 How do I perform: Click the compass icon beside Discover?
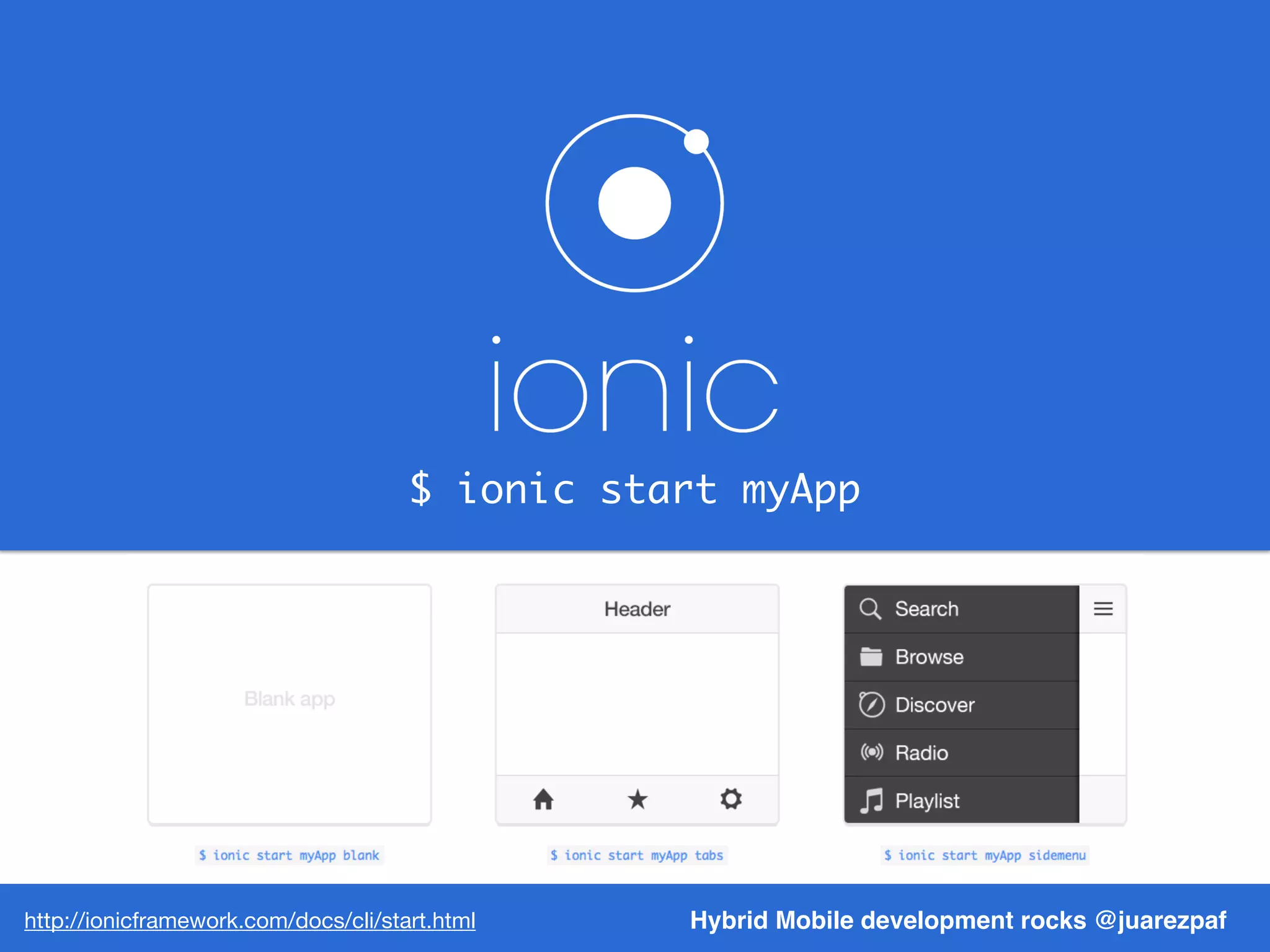click(x=871, y=704)
